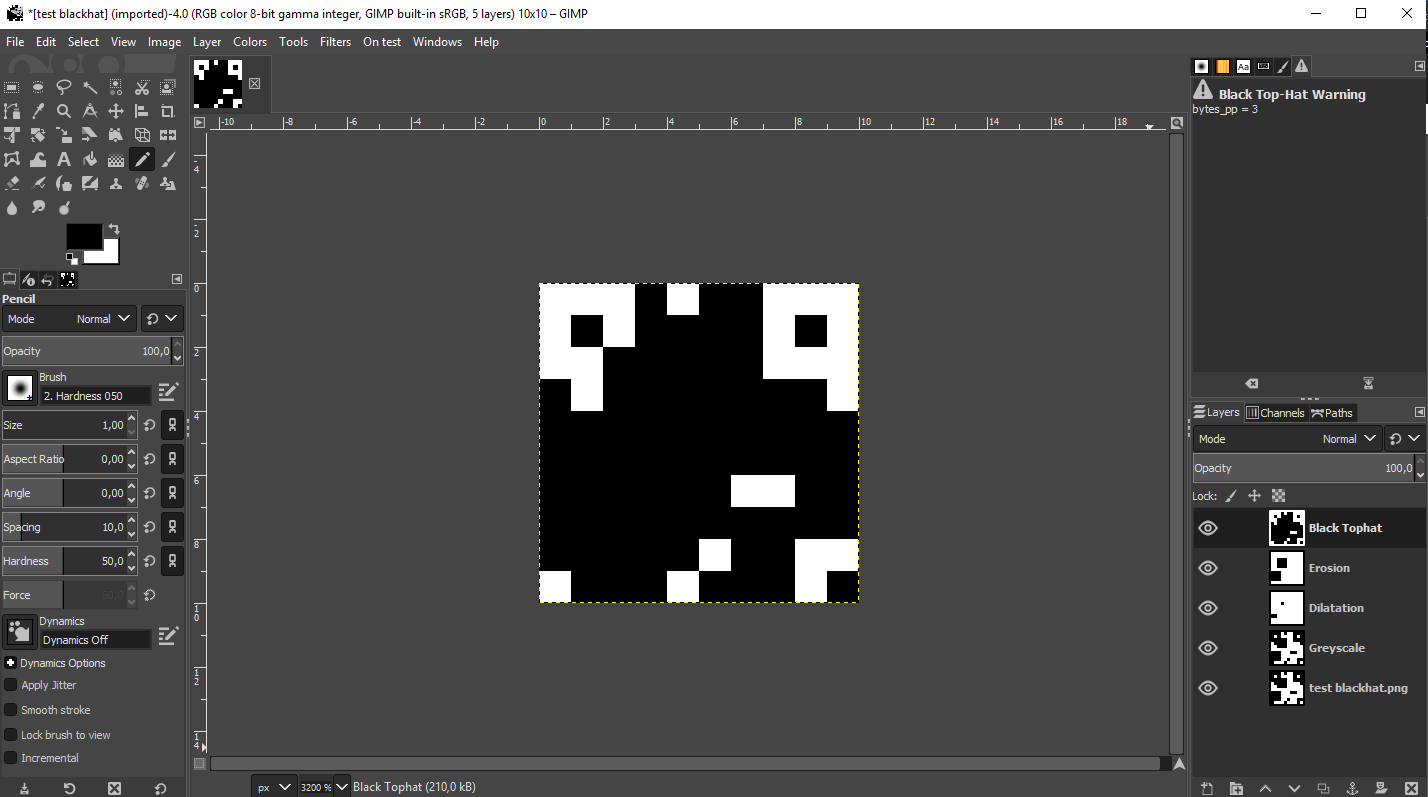This screenshot has height=797, width=1428.
Task: Open the Colors menu
Action: coord(250,42)
